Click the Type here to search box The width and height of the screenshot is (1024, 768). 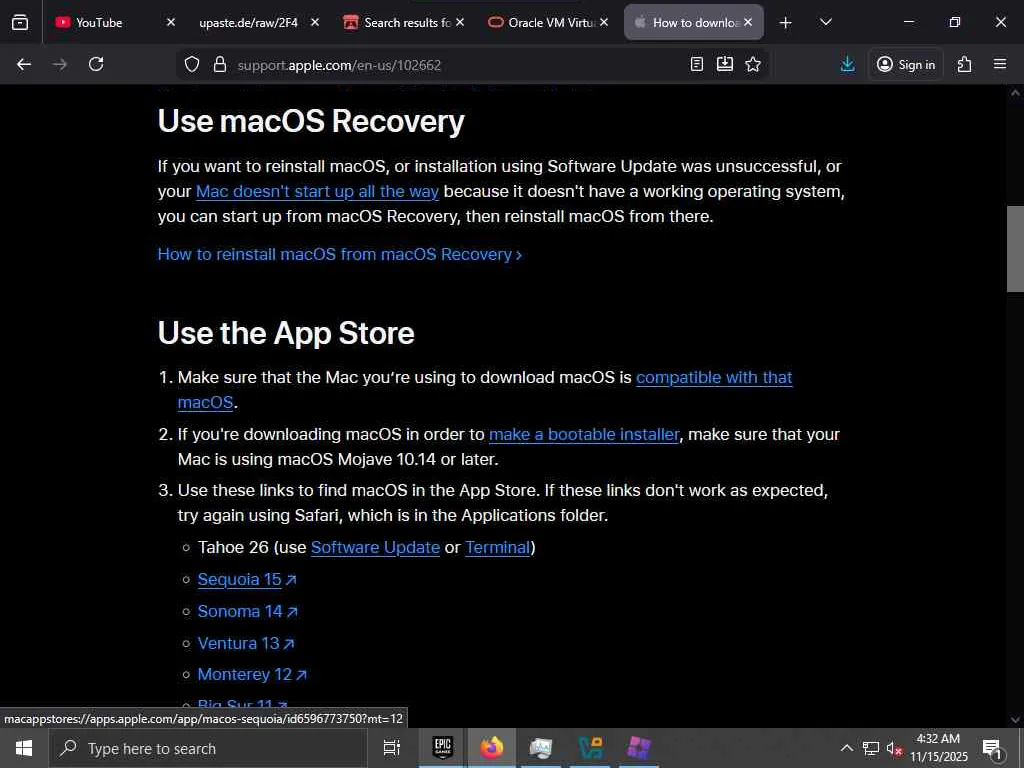click(x=208, y=748)
